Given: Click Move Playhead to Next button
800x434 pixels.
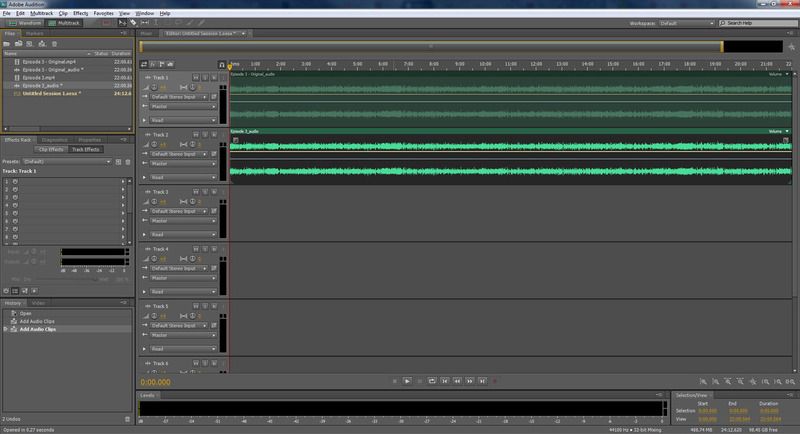Looking at the screenshot, I should 482,381.
